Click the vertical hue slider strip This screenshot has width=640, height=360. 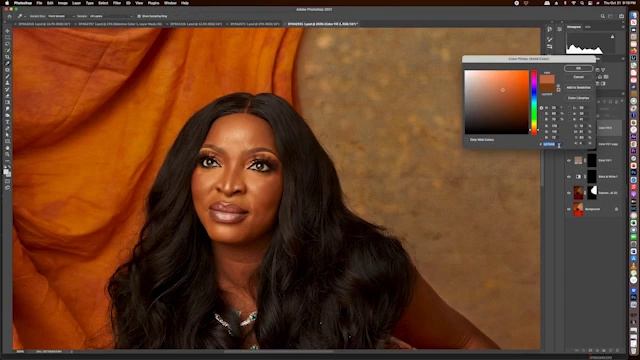534,102
